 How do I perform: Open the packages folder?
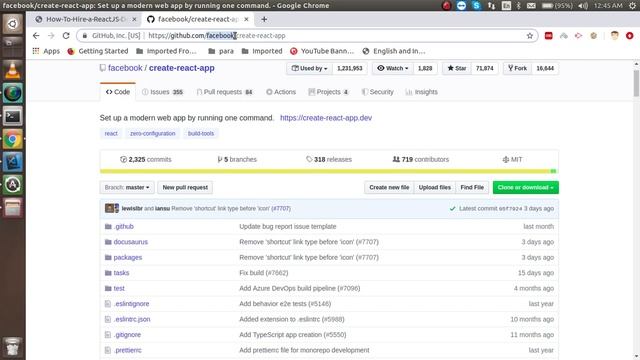pyautogui.click(x=128, y=257)
